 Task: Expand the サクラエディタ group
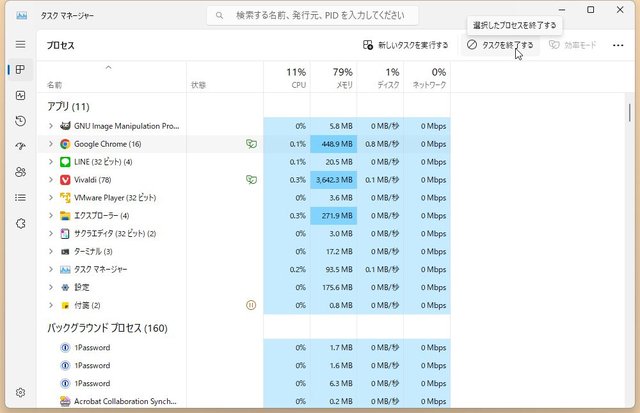tap(51, 233)
